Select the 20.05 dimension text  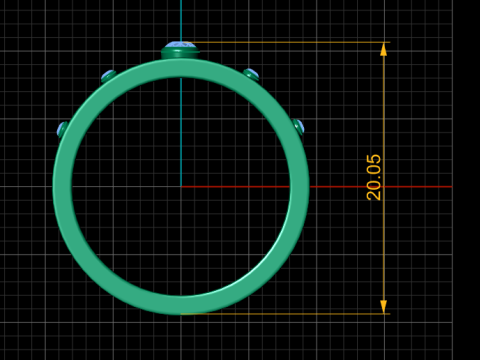pos(373,177)
